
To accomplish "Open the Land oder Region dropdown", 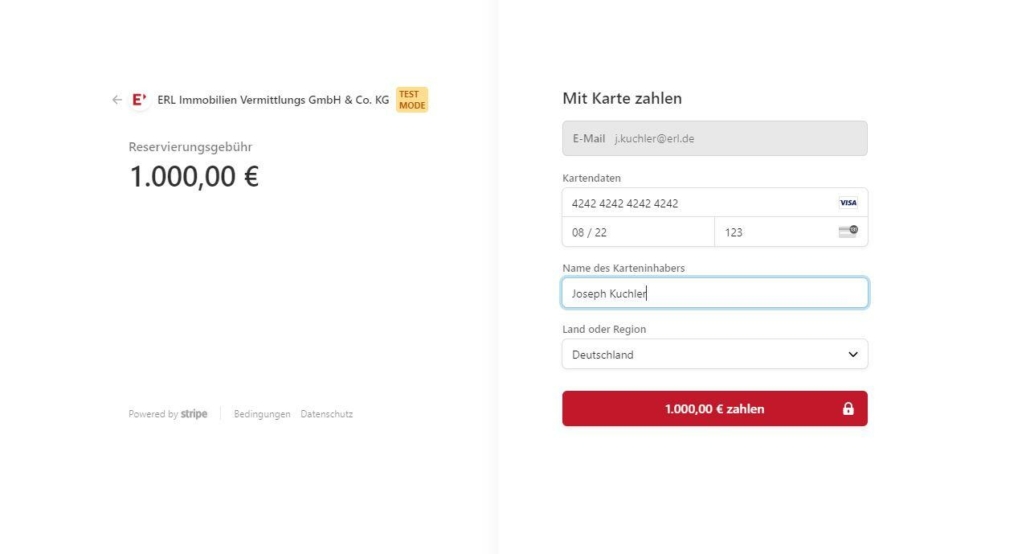I will click(715, 354).
